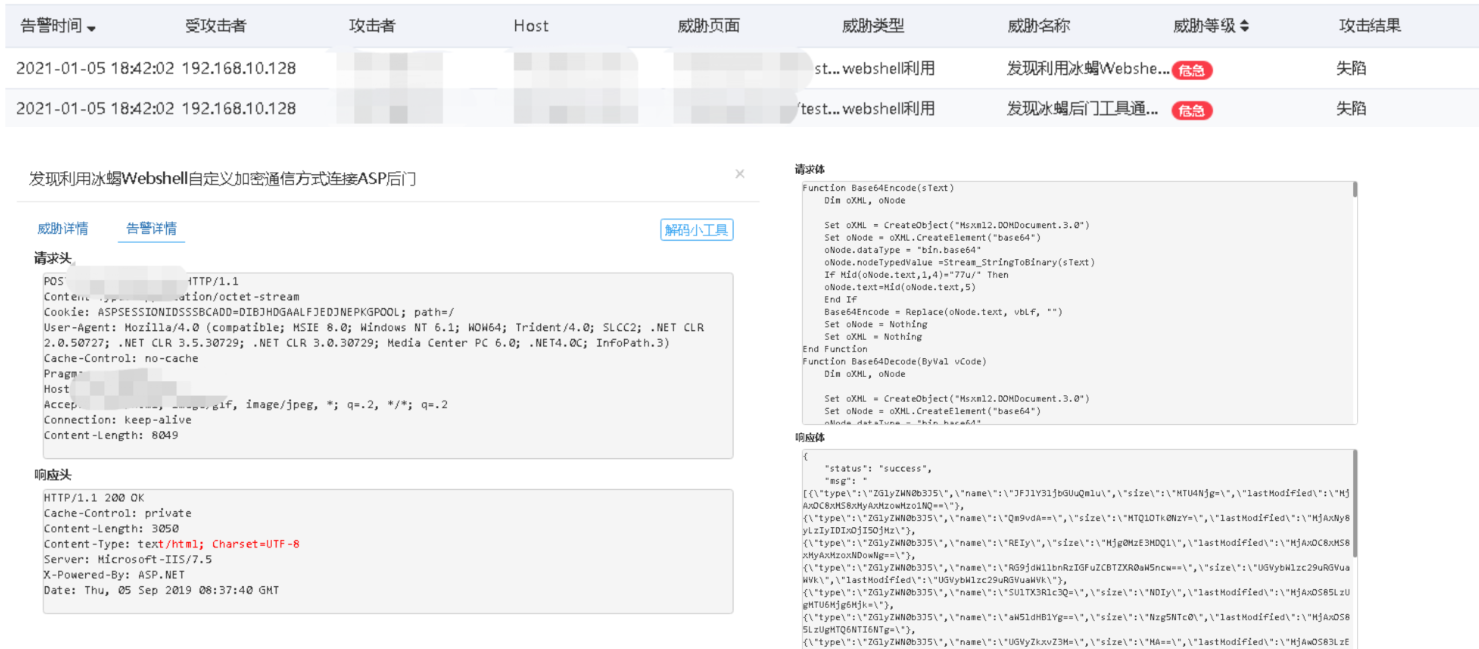1479x649 pixels.
Task: Select second alert row 发现冰蝎后门工具通... name
Action: point(1082,109)
